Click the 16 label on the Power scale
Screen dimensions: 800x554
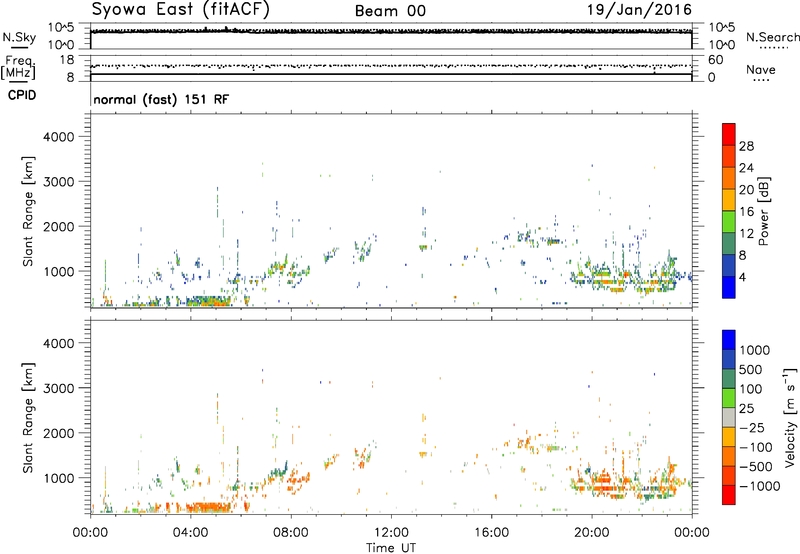746,212
